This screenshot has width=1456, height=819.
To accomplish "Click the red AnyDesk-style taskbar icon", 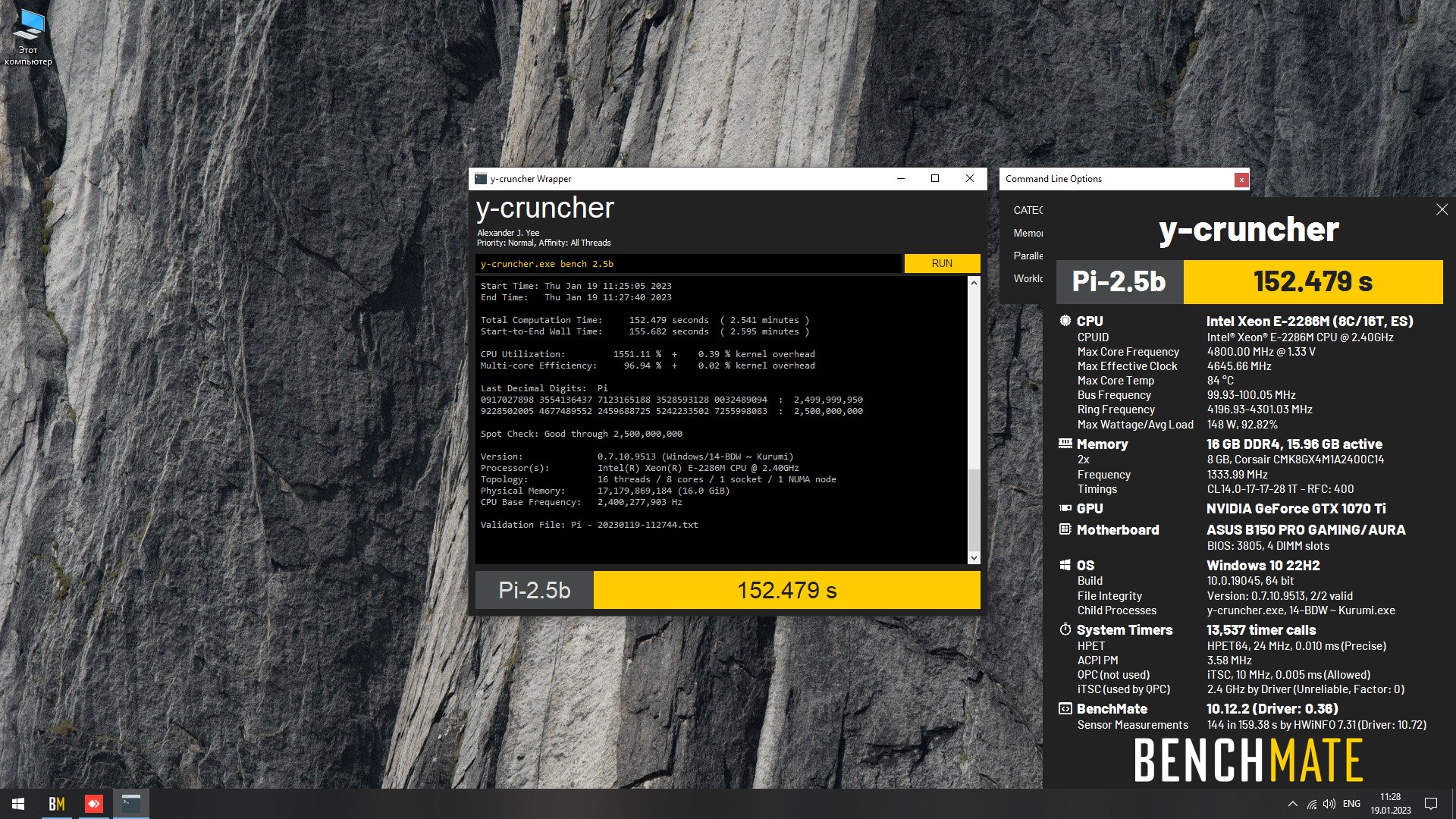I will click(94, 804).
